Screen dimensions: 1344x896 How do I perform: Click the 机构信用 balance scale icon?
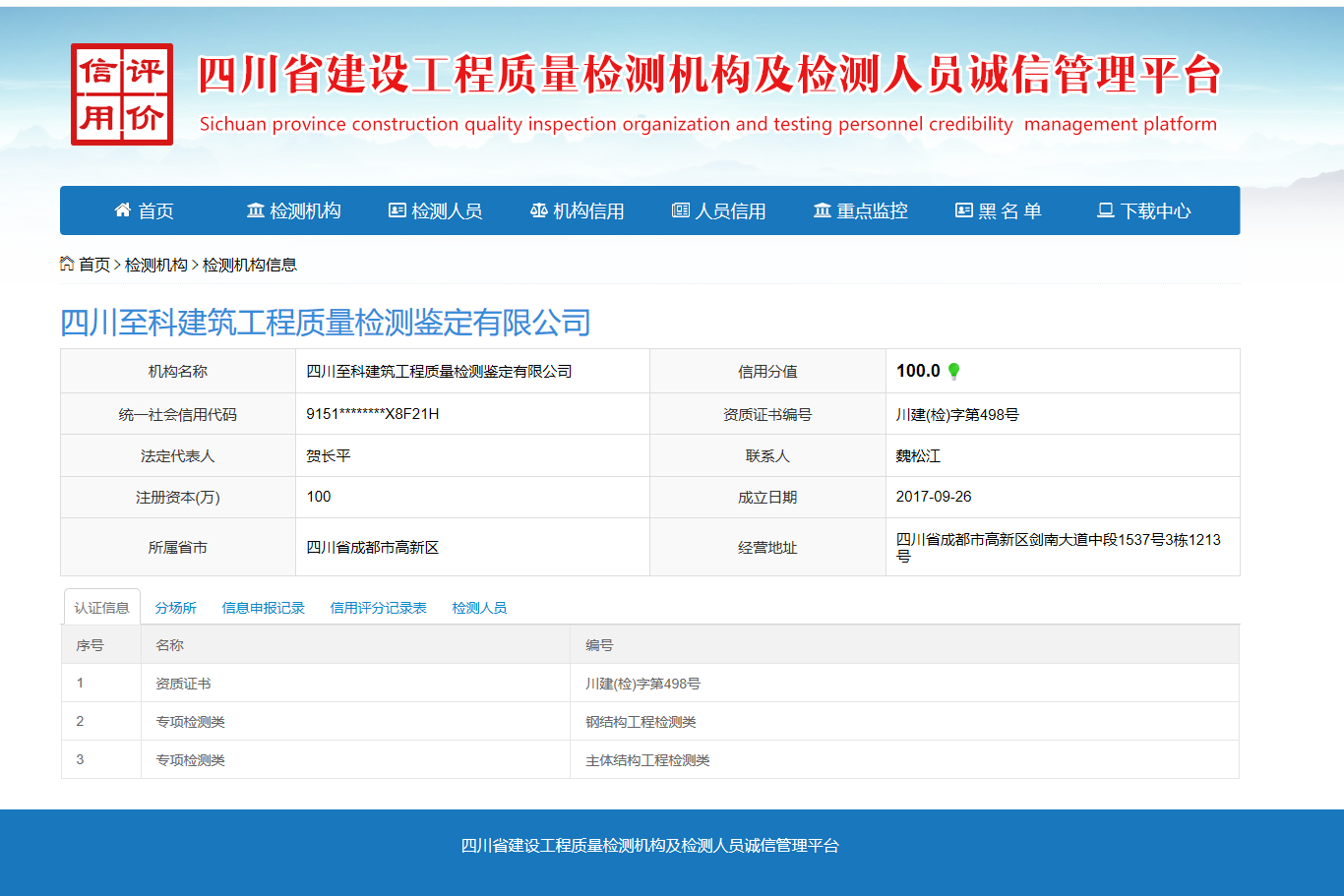[539, 210]
